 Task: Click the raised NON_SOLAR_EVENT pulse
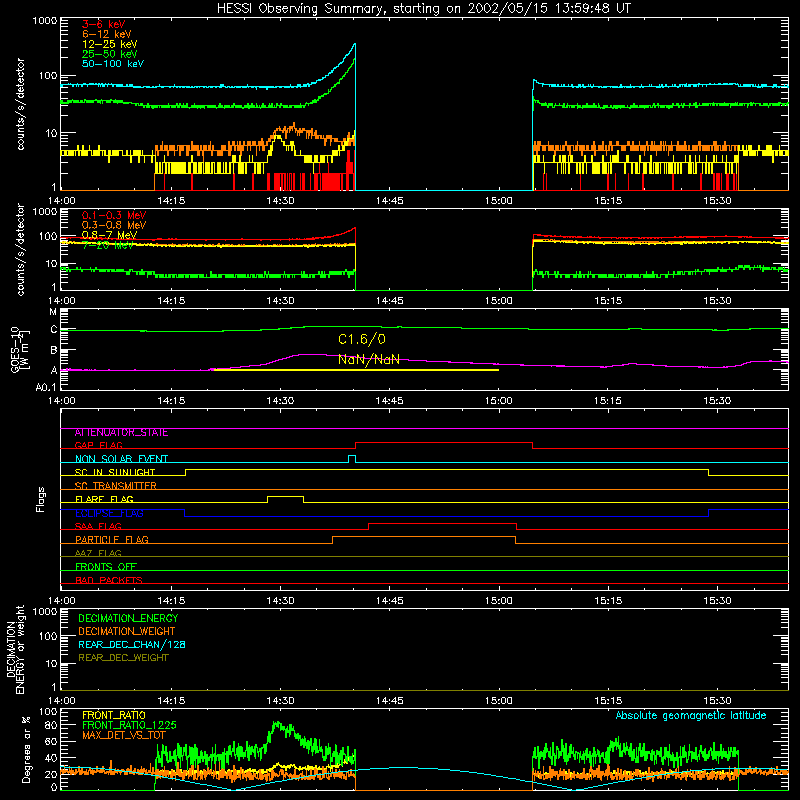coord(352,456)
